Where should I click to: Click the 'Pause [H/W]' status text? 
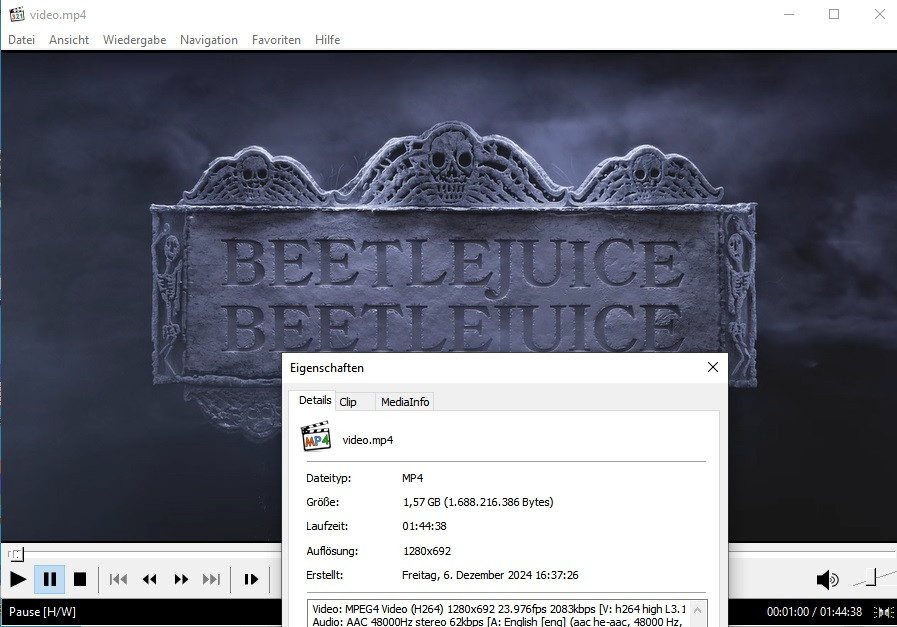click(42, 612)
